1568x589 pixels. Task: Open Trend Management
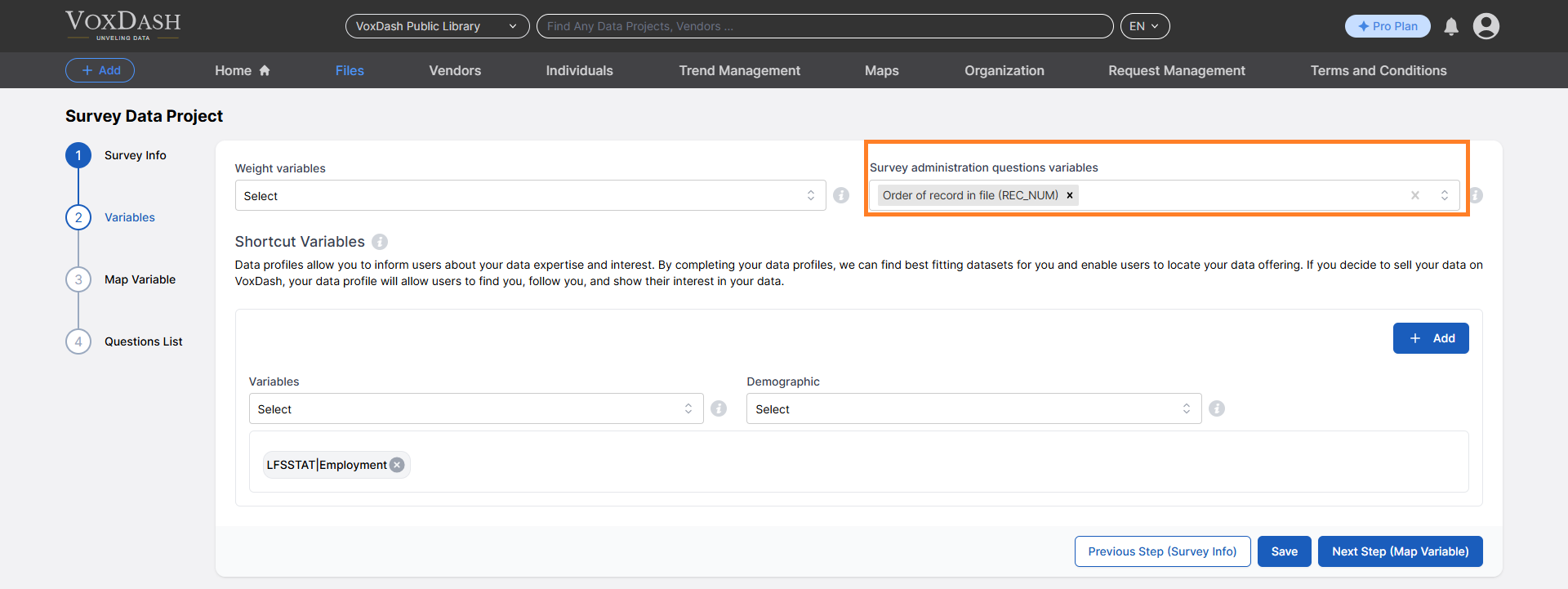coord(740,70)
